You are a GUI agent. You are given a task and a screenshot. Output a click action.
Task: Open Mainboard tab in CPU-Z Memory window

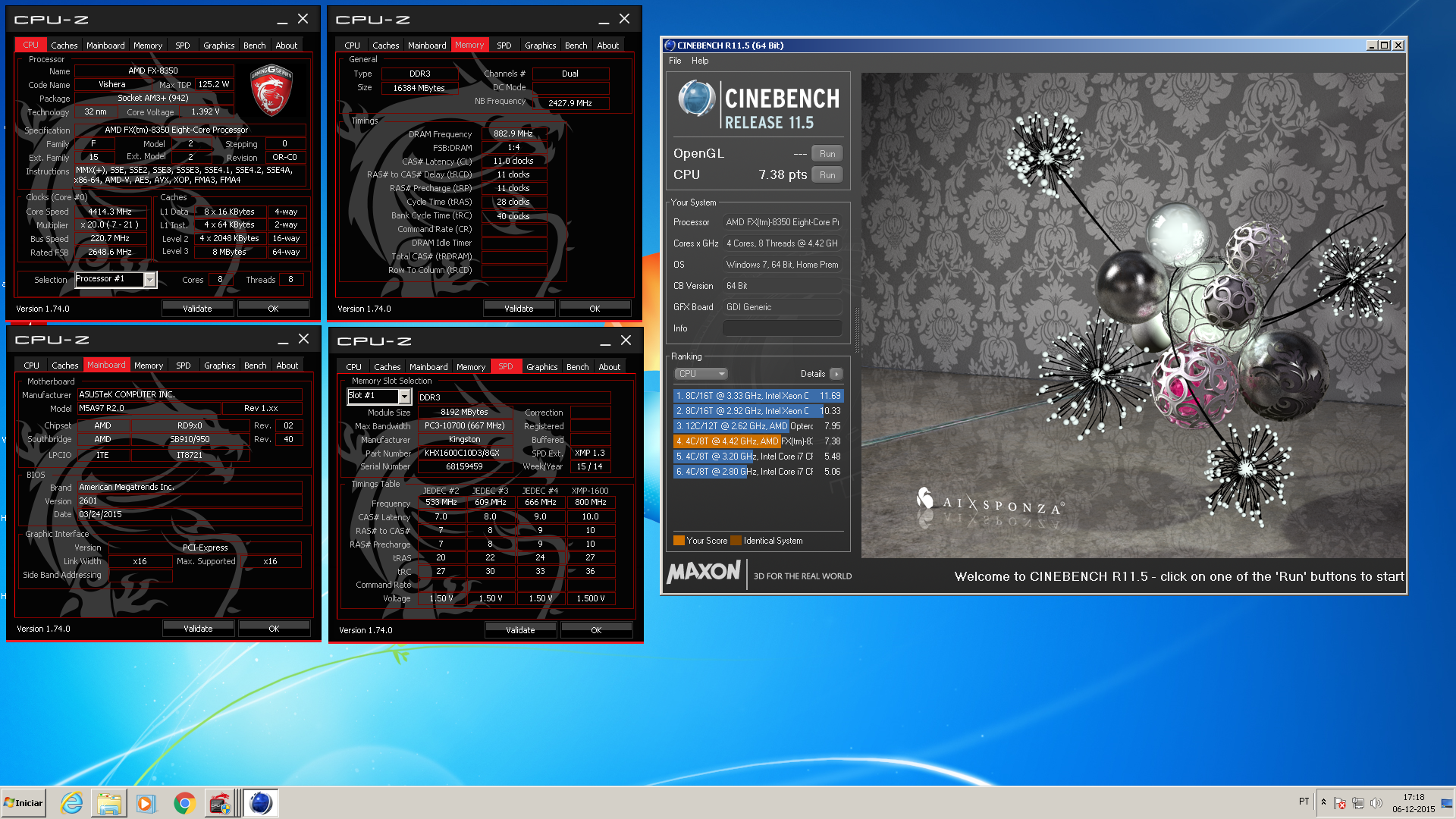427,45
